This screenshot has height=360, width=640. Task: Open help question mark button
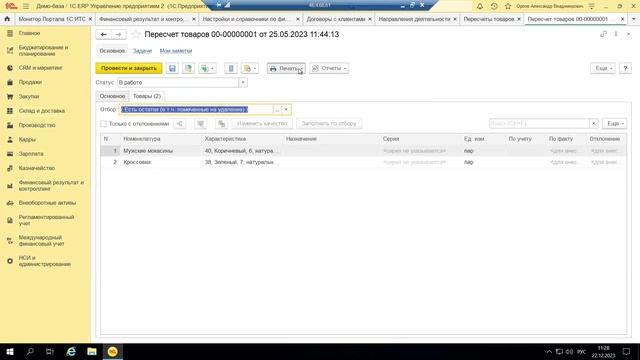pos(625,69)
